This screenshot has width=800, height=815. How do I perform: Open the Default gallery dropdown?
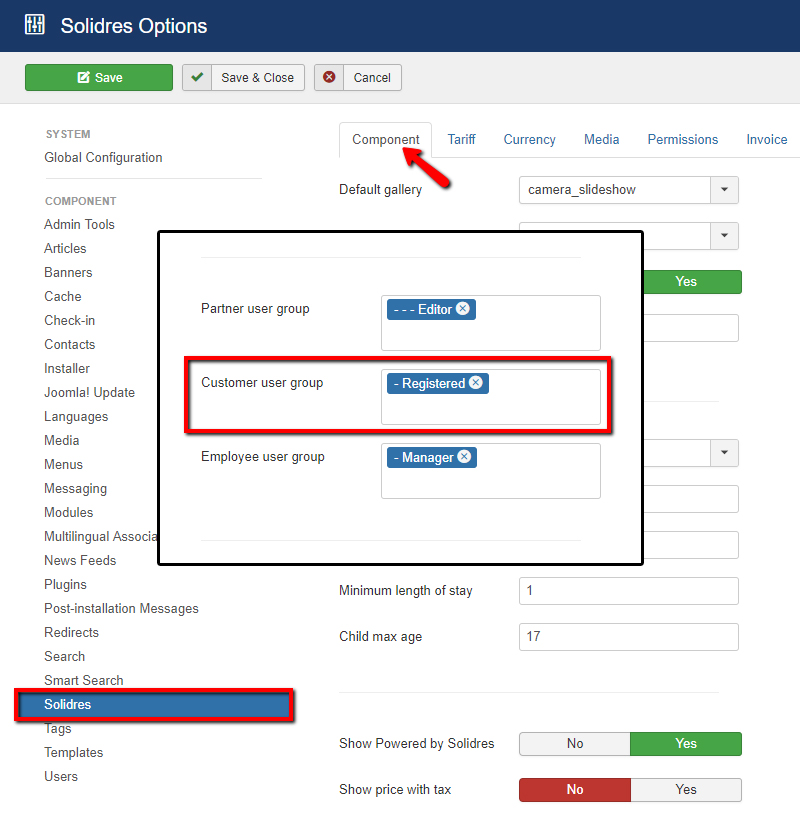tap(724, 190)
